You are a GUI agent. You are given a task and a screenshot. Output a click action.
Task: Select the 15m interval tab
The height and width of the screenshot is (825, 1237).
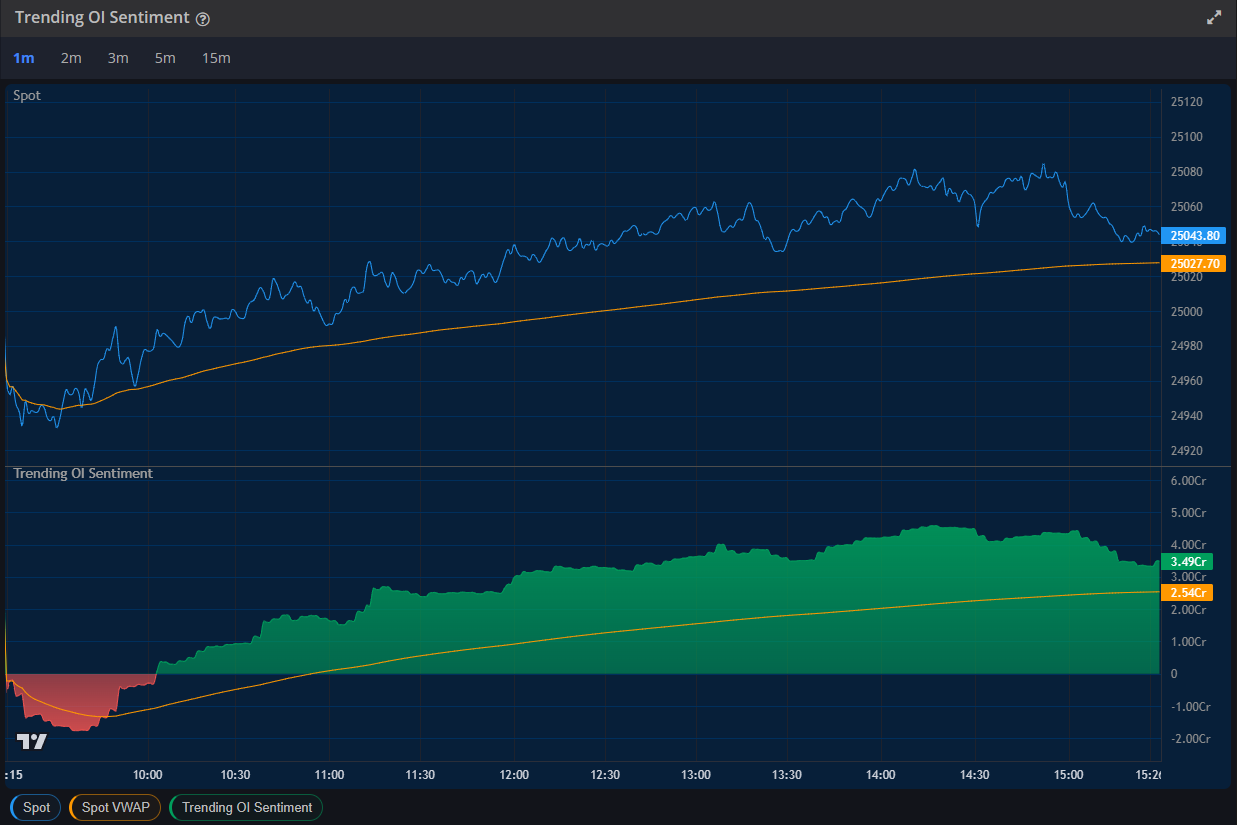[x=216, y=58]
